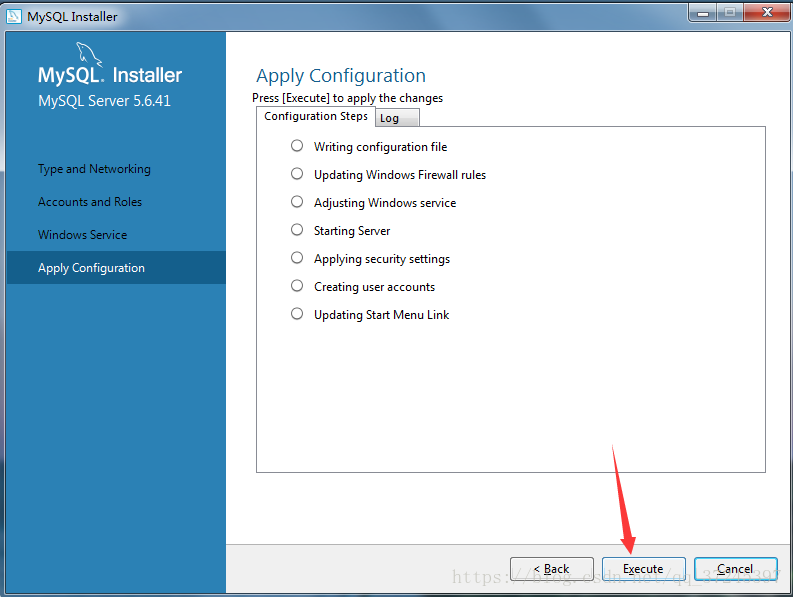Click the Adjusting Windows service status circle

tap(297, 202)
